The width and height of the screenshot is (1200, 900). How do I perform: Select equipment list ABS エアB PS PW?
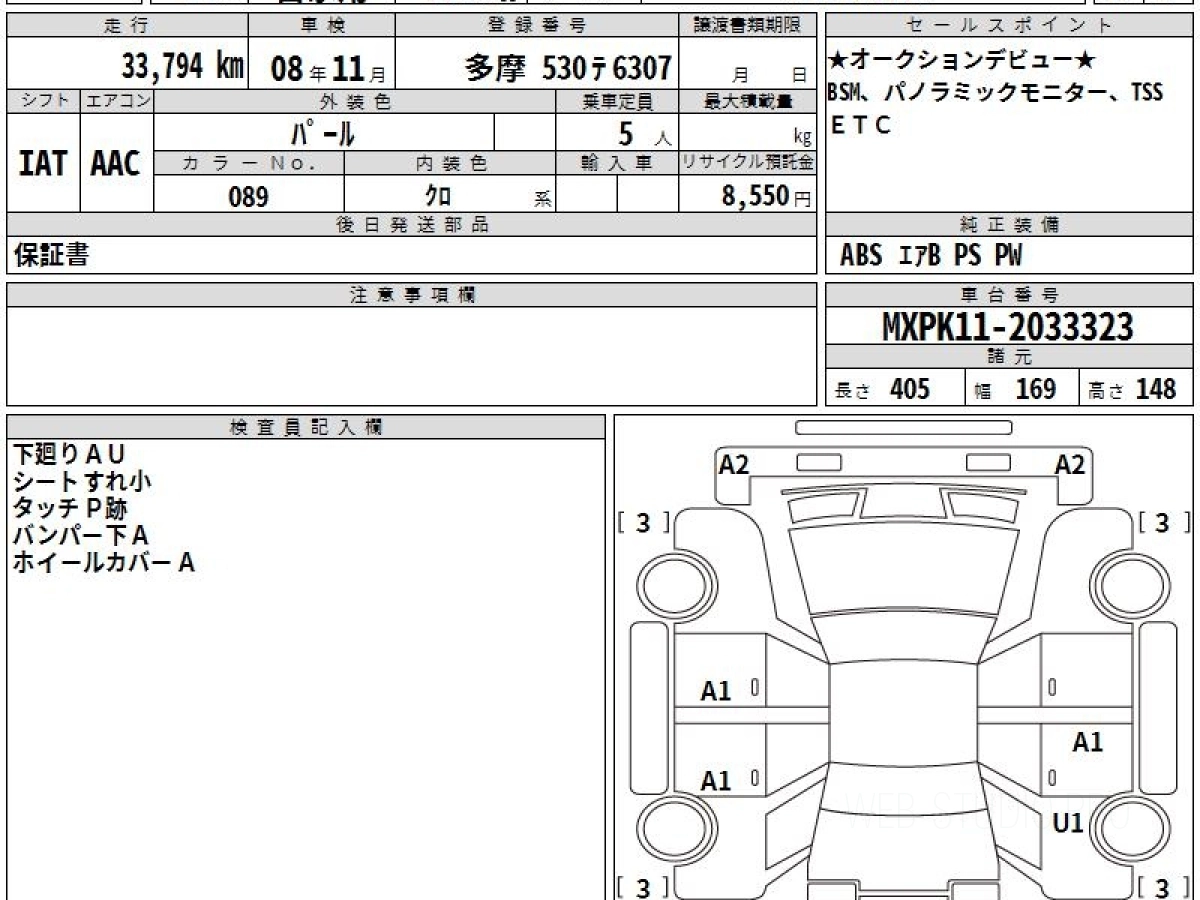[931, 256]
